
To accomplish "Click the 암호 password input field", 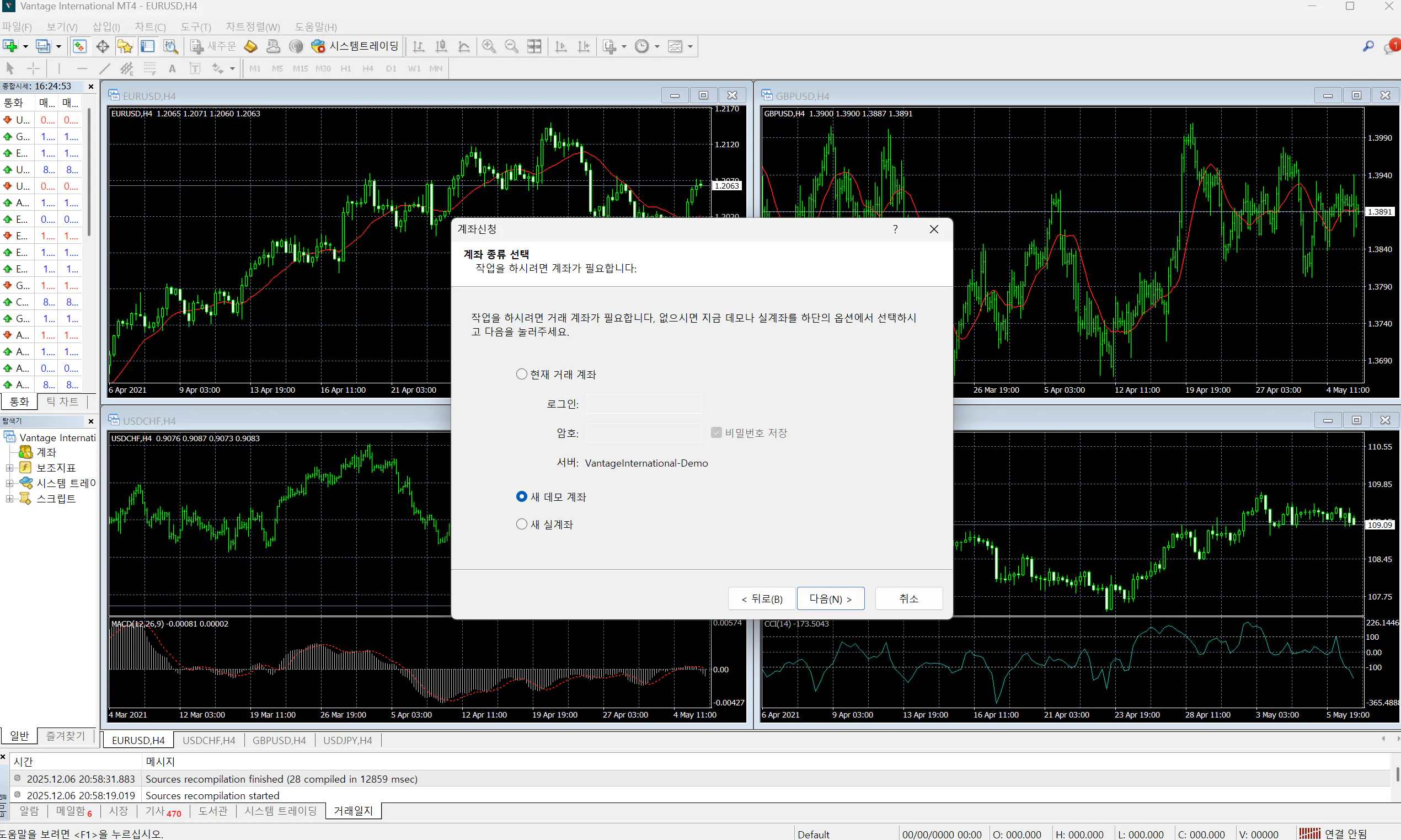I will [x=643, y=433].
